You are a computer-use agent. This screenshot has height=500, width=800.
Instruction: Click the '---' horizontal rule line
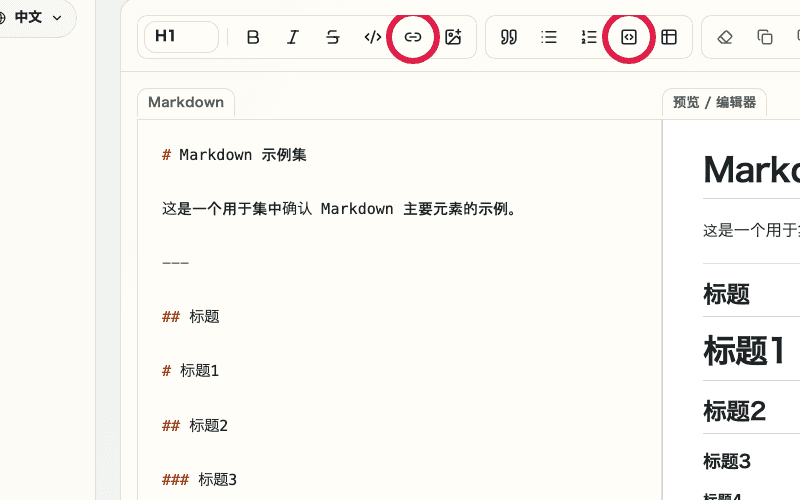point(176,263)
